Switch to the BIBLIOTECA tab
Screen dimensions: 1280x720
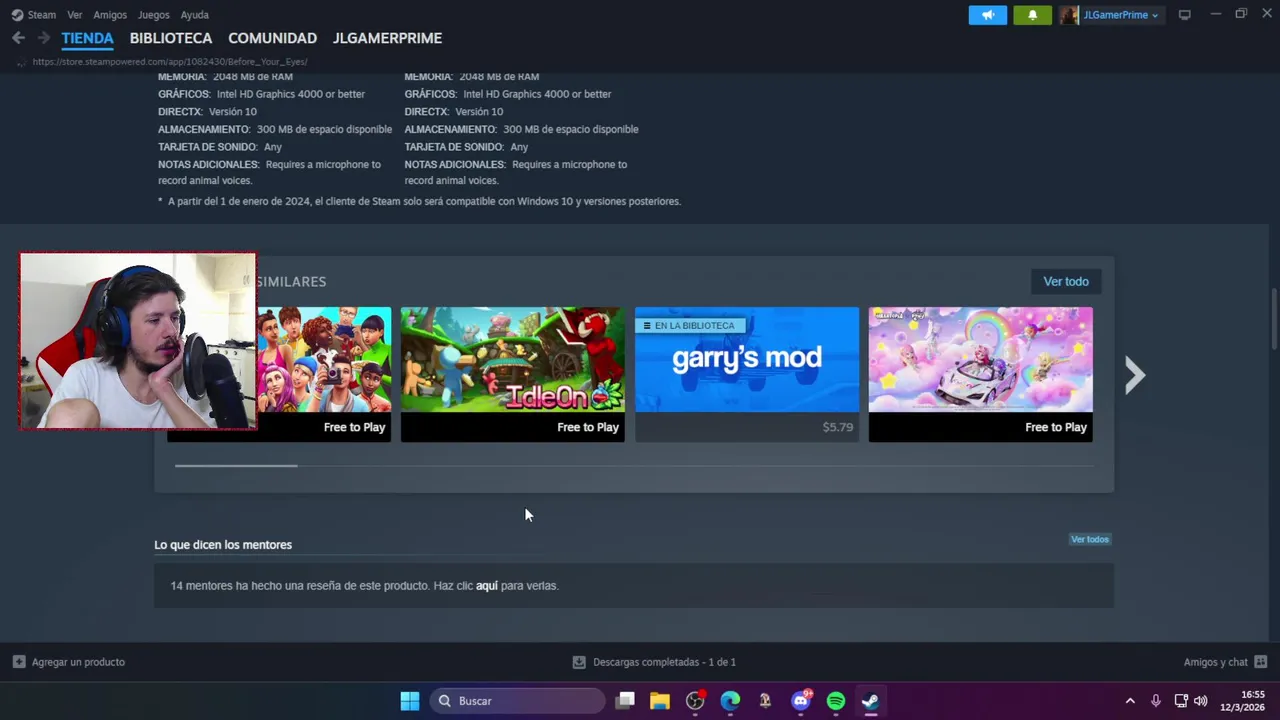pyautogui.click(x=171, y=38)
